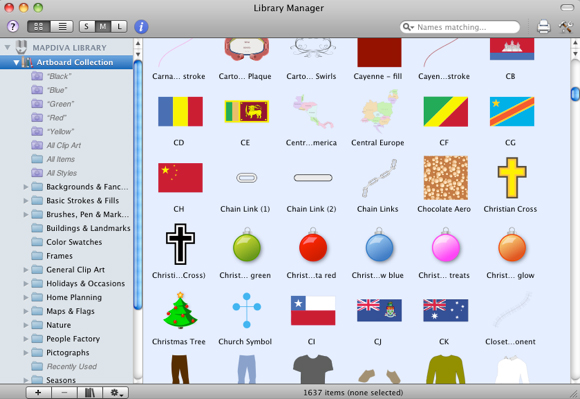Viewport: 580px width, 399px height.
Task: Open the tools hammer icon
Action: click(565, 27)
